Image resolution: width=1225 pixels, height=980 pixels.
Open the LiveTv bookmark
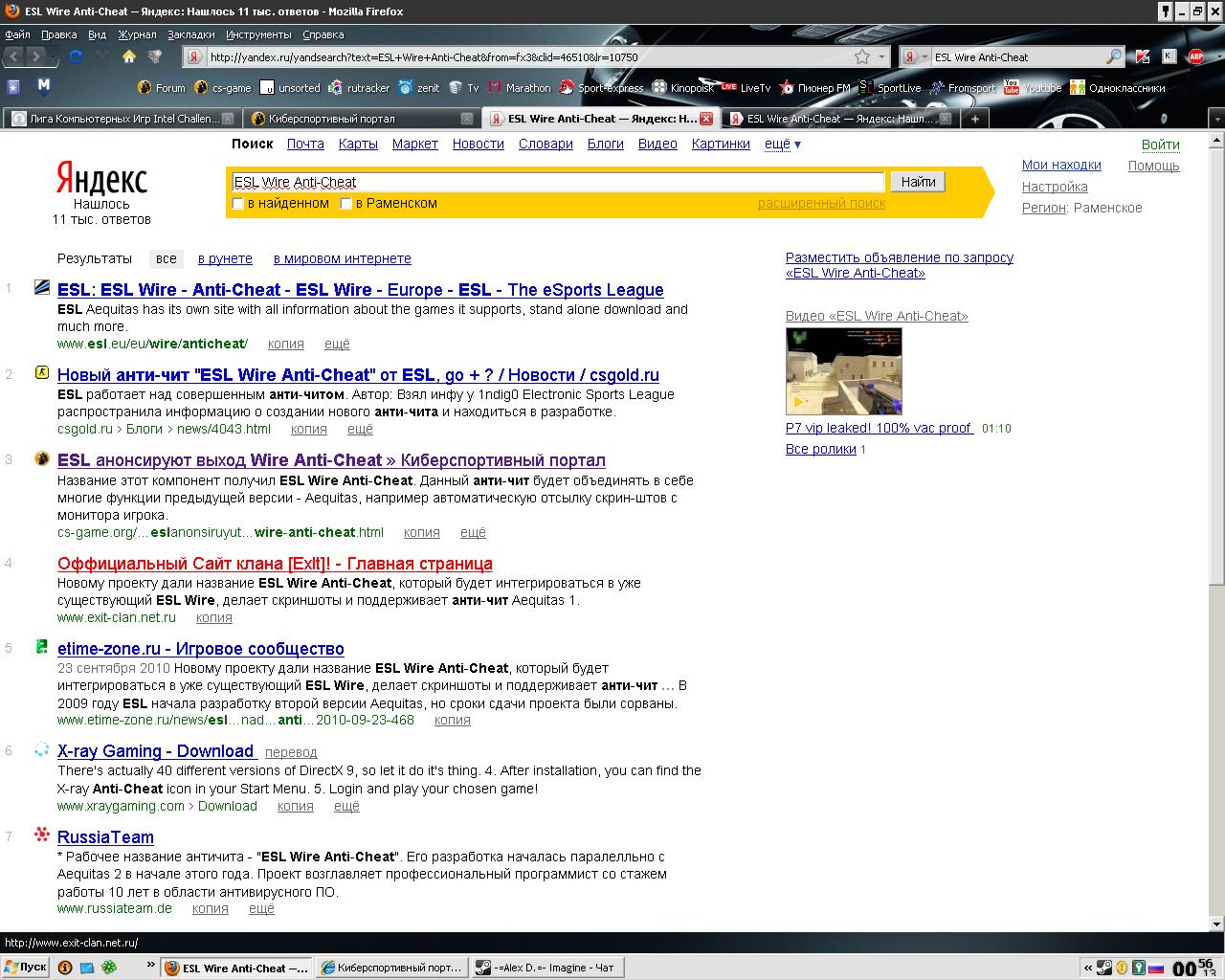click(x=746, y=87)
